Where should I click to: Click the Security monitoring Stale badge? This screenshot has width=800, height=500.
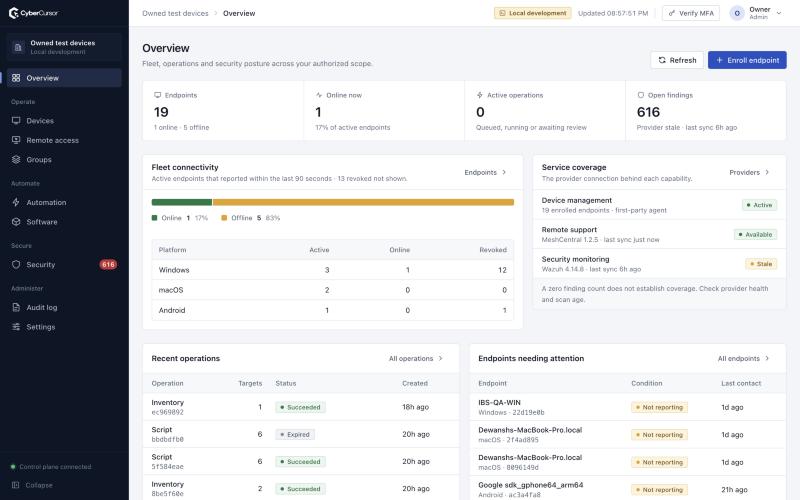point(761,264)
